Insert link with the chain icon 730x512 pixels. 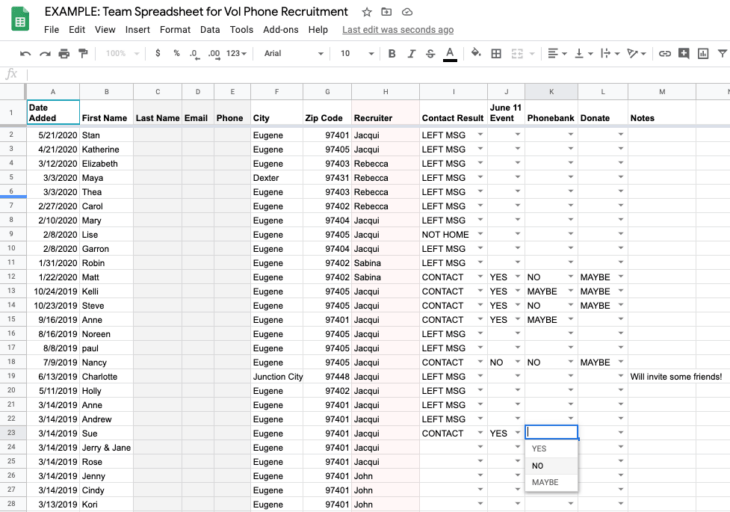[x=664, y=54]
